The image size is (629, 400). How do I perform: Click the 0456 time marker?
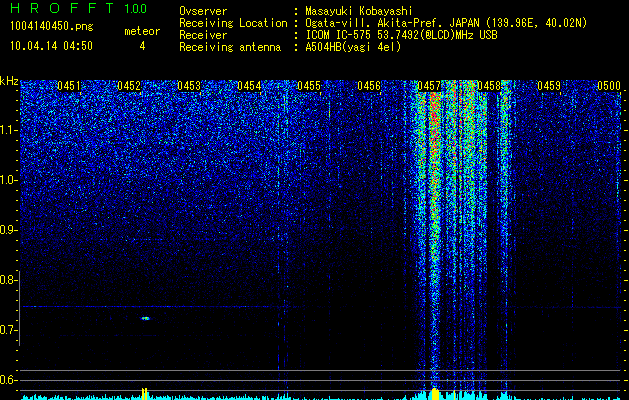coord(369,86)
